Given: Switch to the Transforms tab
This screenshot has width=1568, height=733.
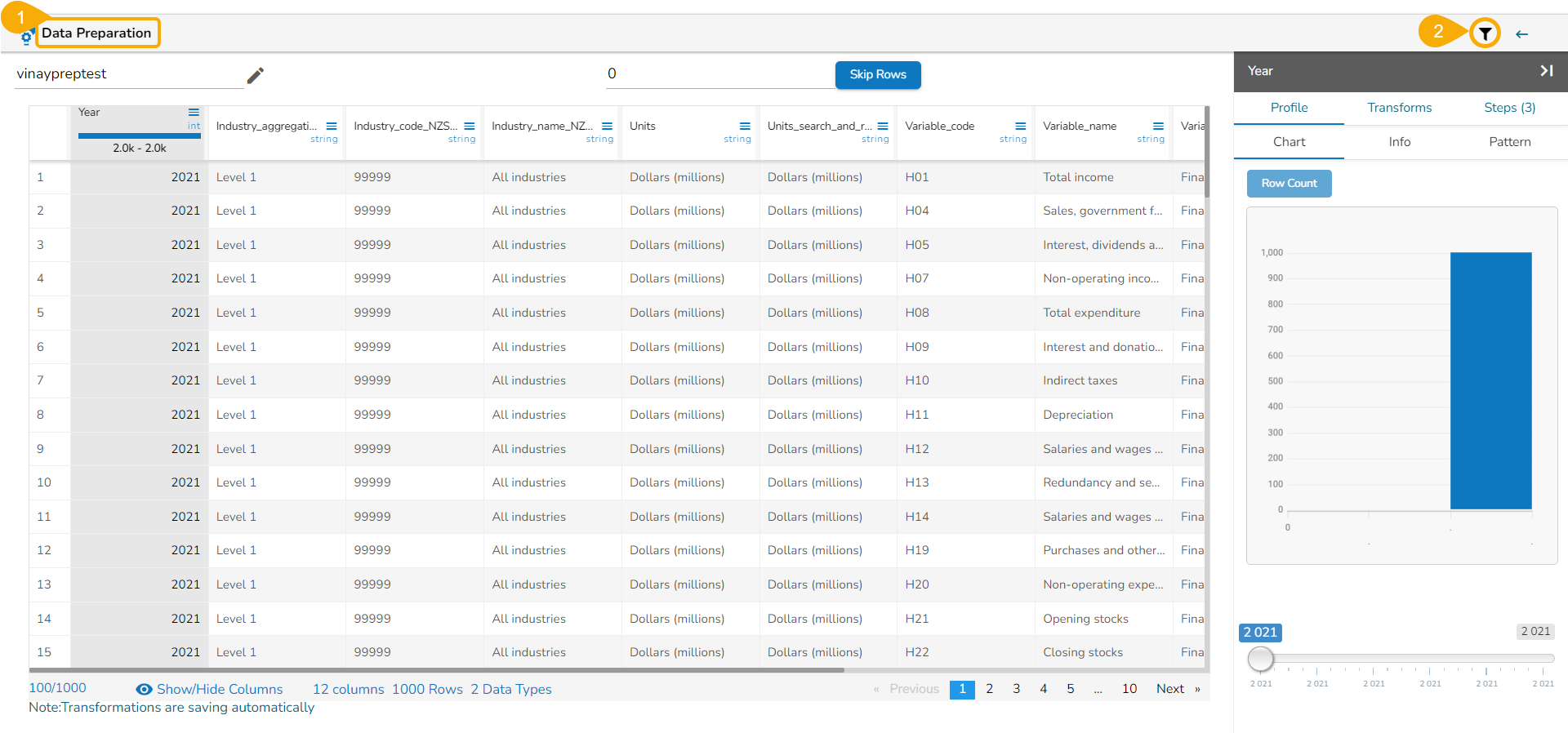Looking at the screenshot, I should click(x=1399, y=108).
